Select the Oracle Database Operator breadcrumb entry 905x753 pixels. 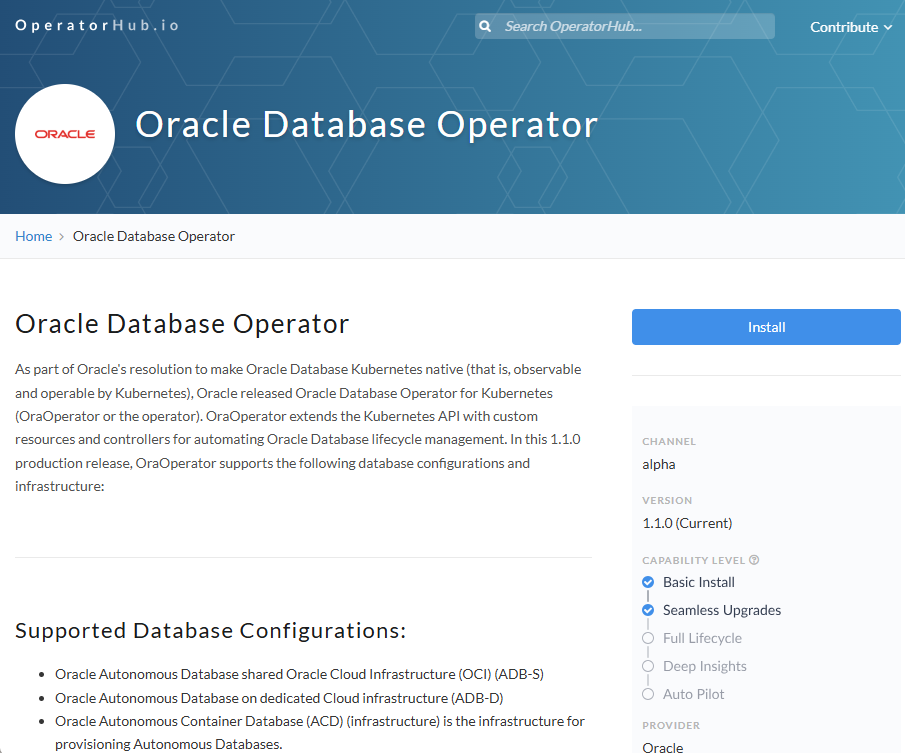(x=153, y=236)
